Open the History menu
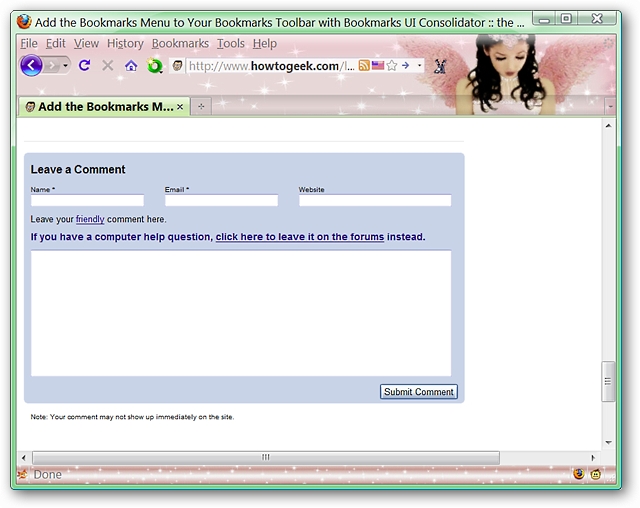Viewport: 640px width, 508px height. click(x=125, y=44)
